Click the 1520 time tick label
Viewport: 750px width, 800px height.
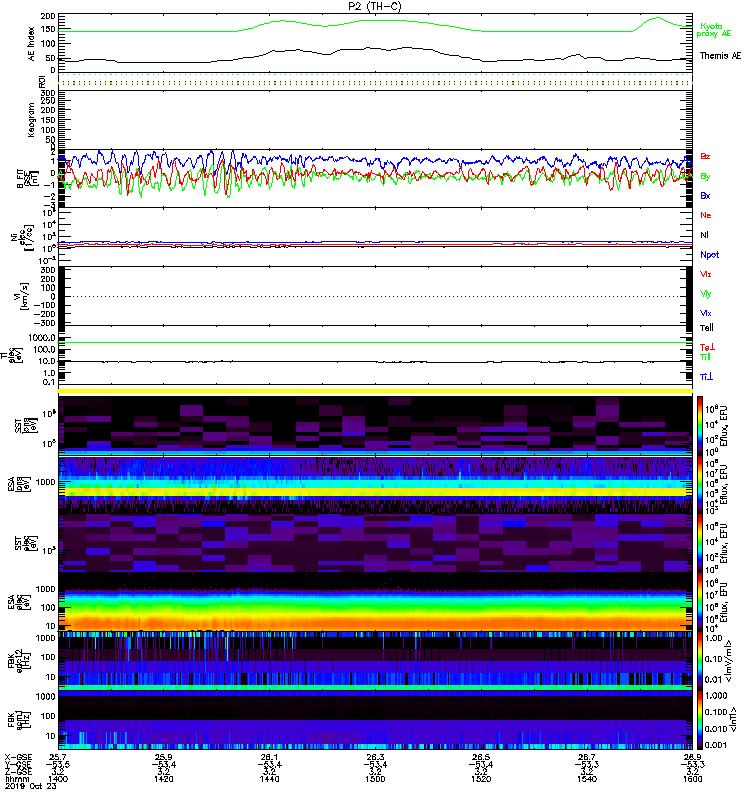(x=481, y=779)
